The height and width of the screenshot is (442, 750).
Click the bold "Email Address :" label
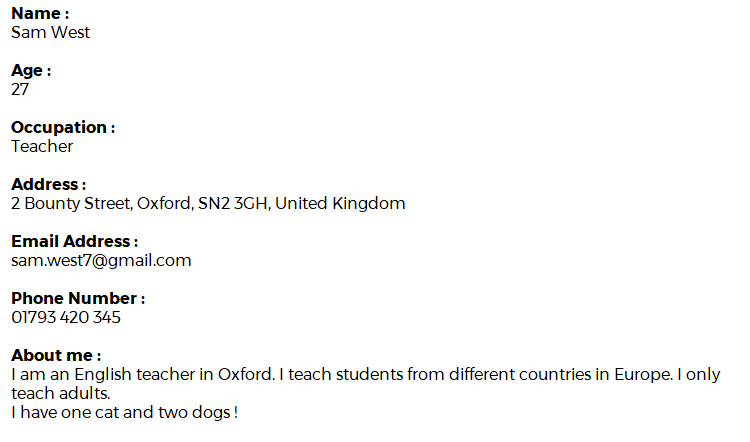[x=74, y=242]
